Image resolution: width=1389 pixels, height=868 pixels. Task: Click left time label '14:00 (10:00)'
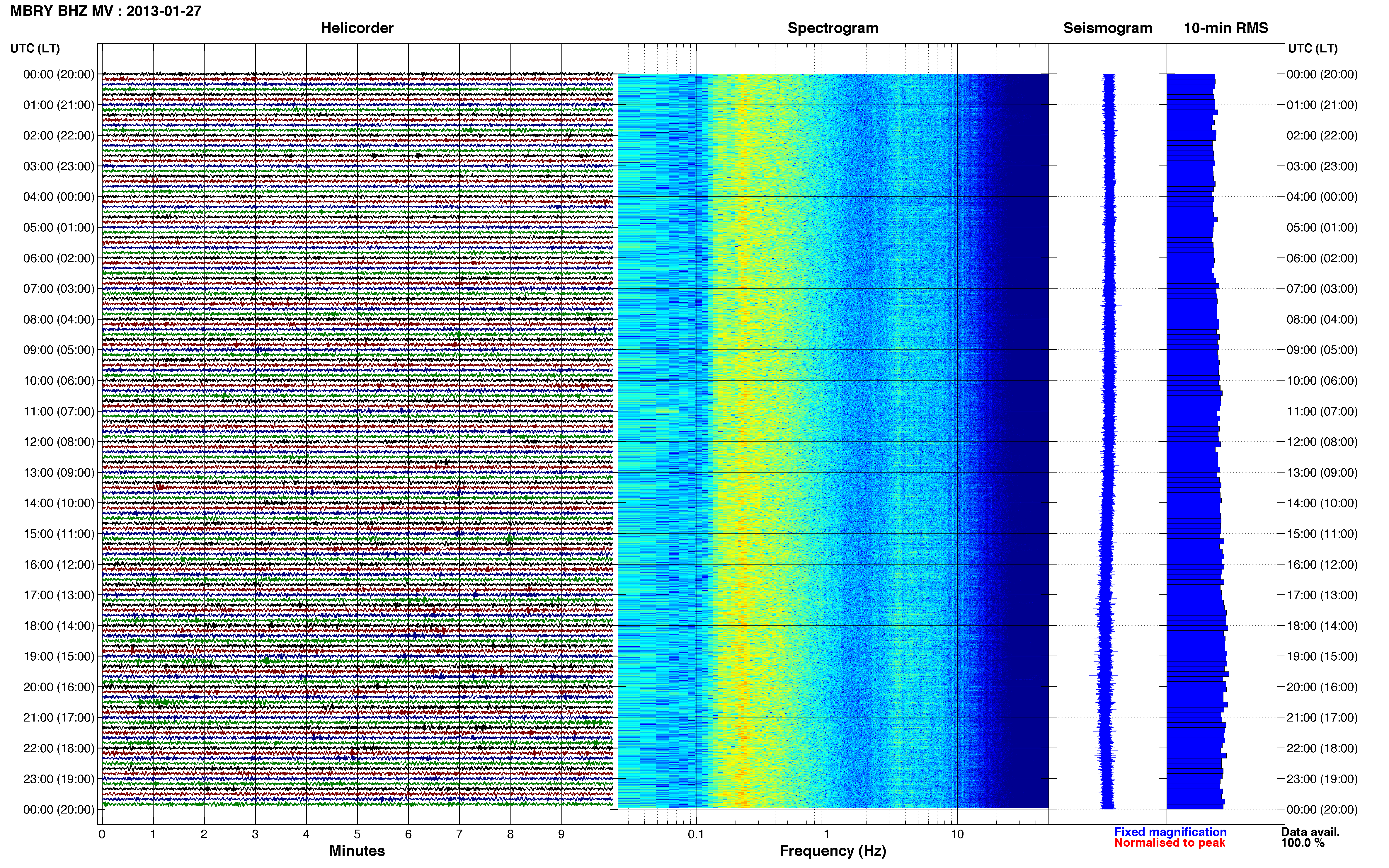point(59,504)
